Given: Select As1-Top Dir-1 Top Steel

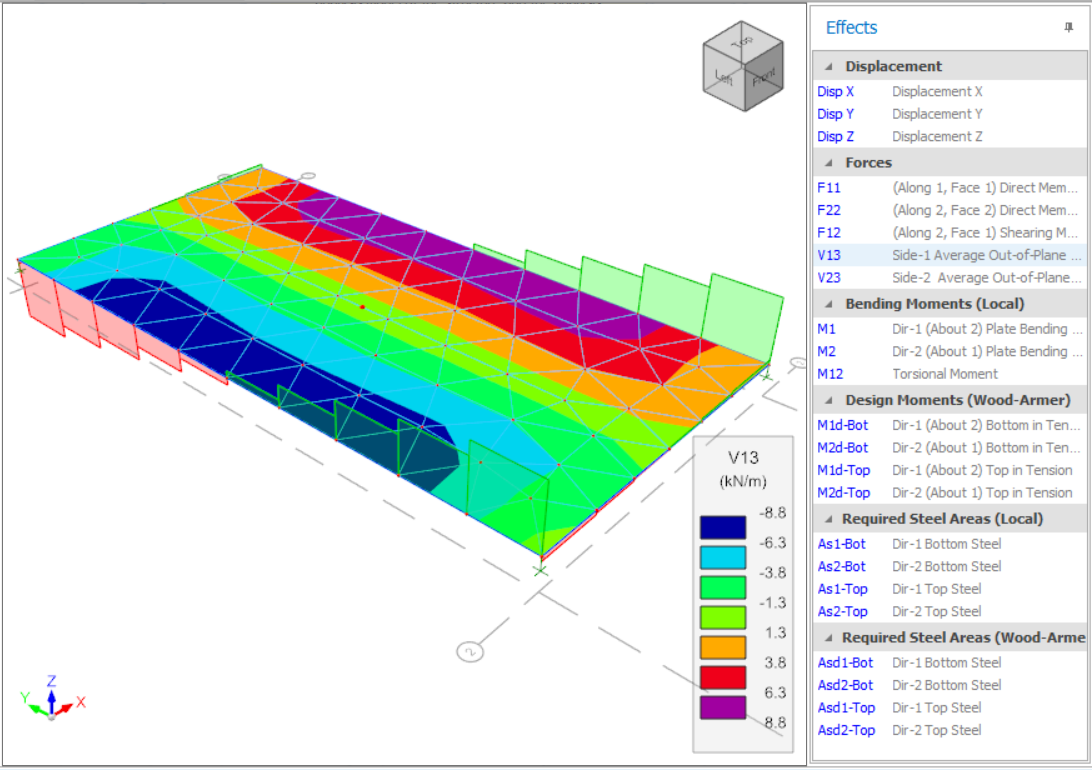Looking at the screenshot, I should pyautogui.click(x=844, y=589).
